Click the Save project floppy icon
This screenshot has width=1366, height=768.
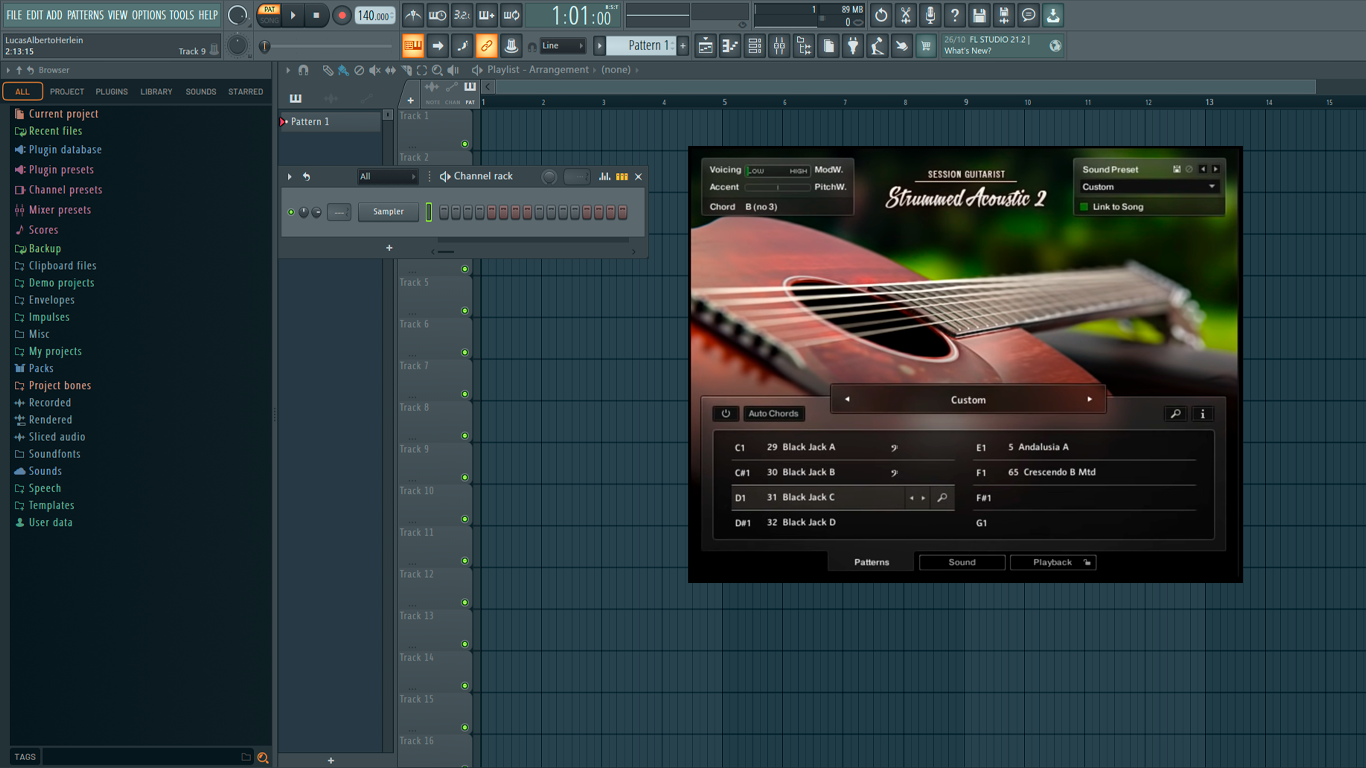point(979,15)
